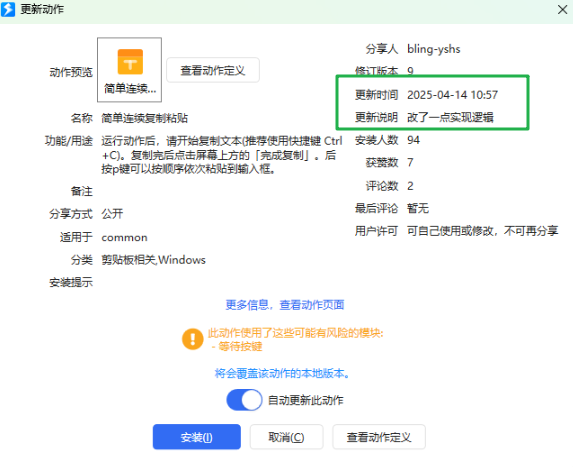573x467 pixels.
Task: Click the 用户许可 permission text
Action: pos(483,231)
